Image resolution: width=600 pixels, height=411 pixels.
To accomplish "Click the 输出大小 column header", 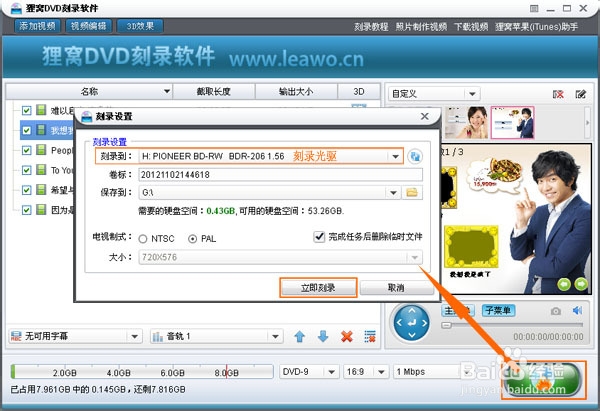I will point(296,91).
